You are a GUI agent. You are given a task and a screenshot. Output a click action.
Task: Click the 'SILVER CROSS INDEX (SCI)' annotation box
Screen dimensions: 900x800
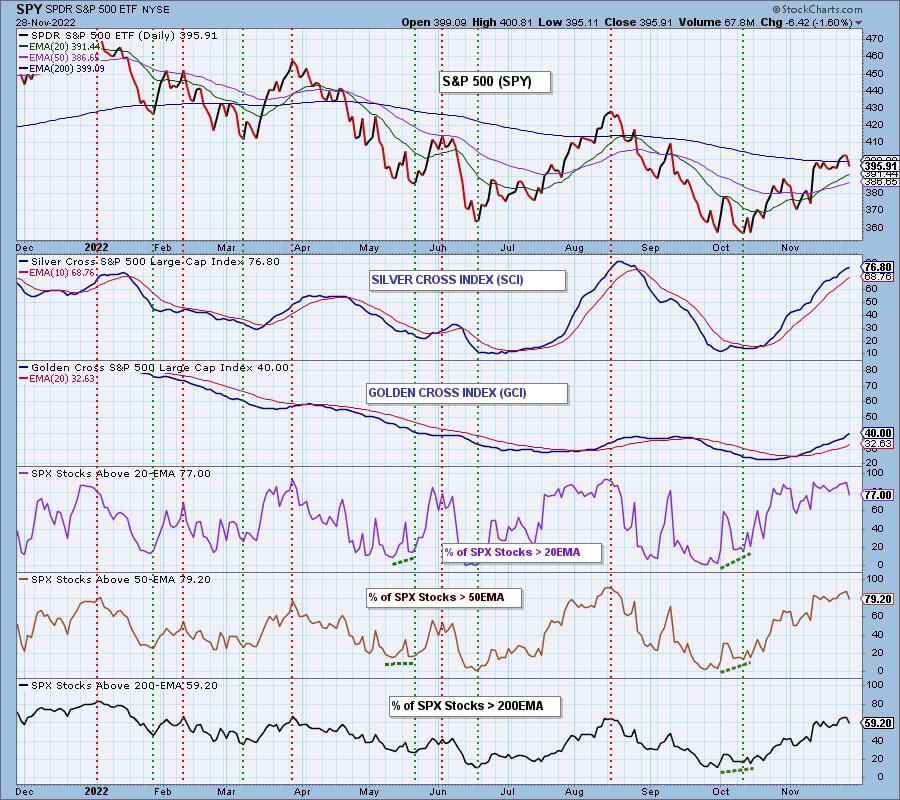pos(468,280)
